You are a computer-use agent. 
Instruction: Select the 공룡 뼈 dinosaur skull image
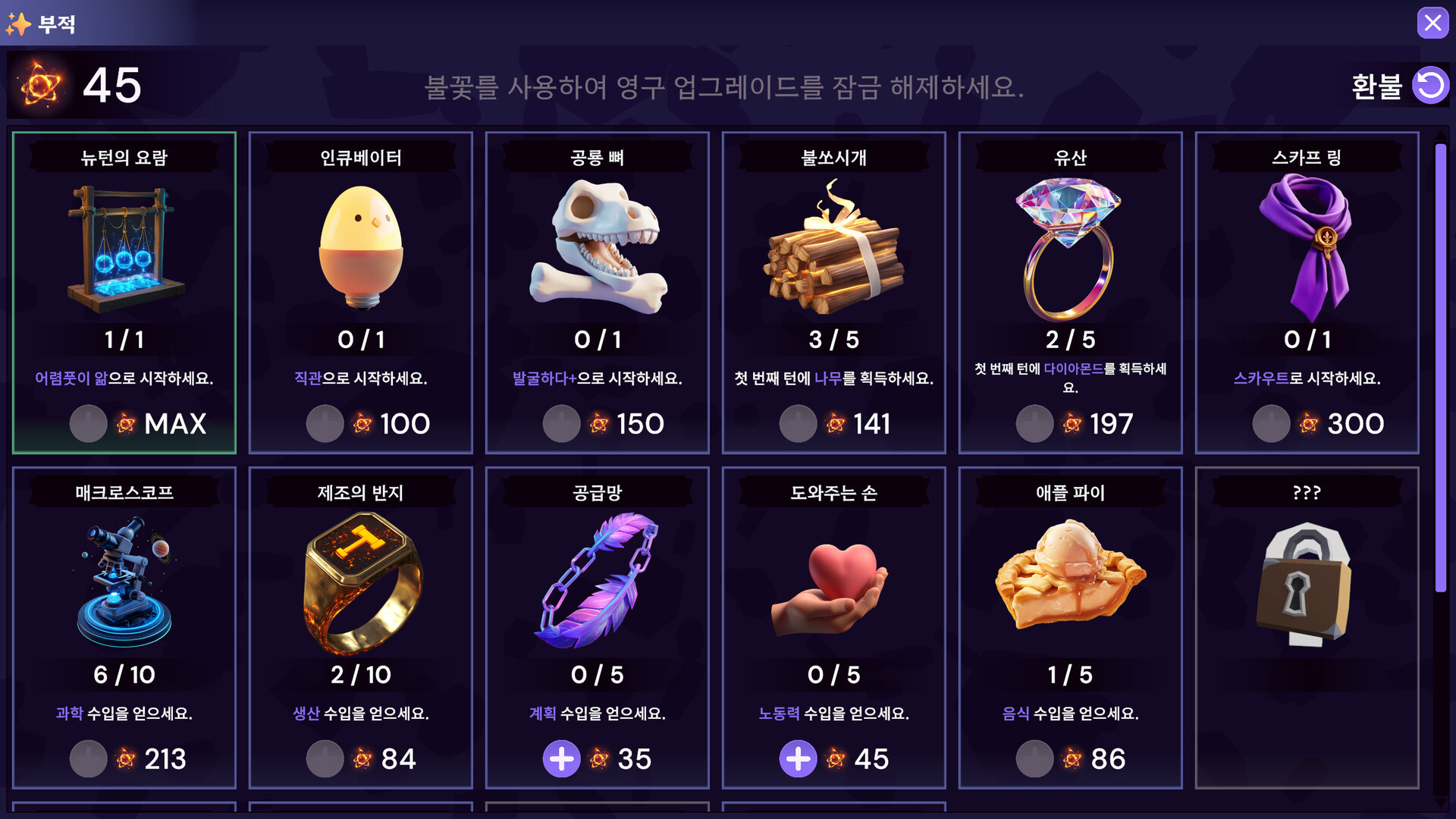598,246
